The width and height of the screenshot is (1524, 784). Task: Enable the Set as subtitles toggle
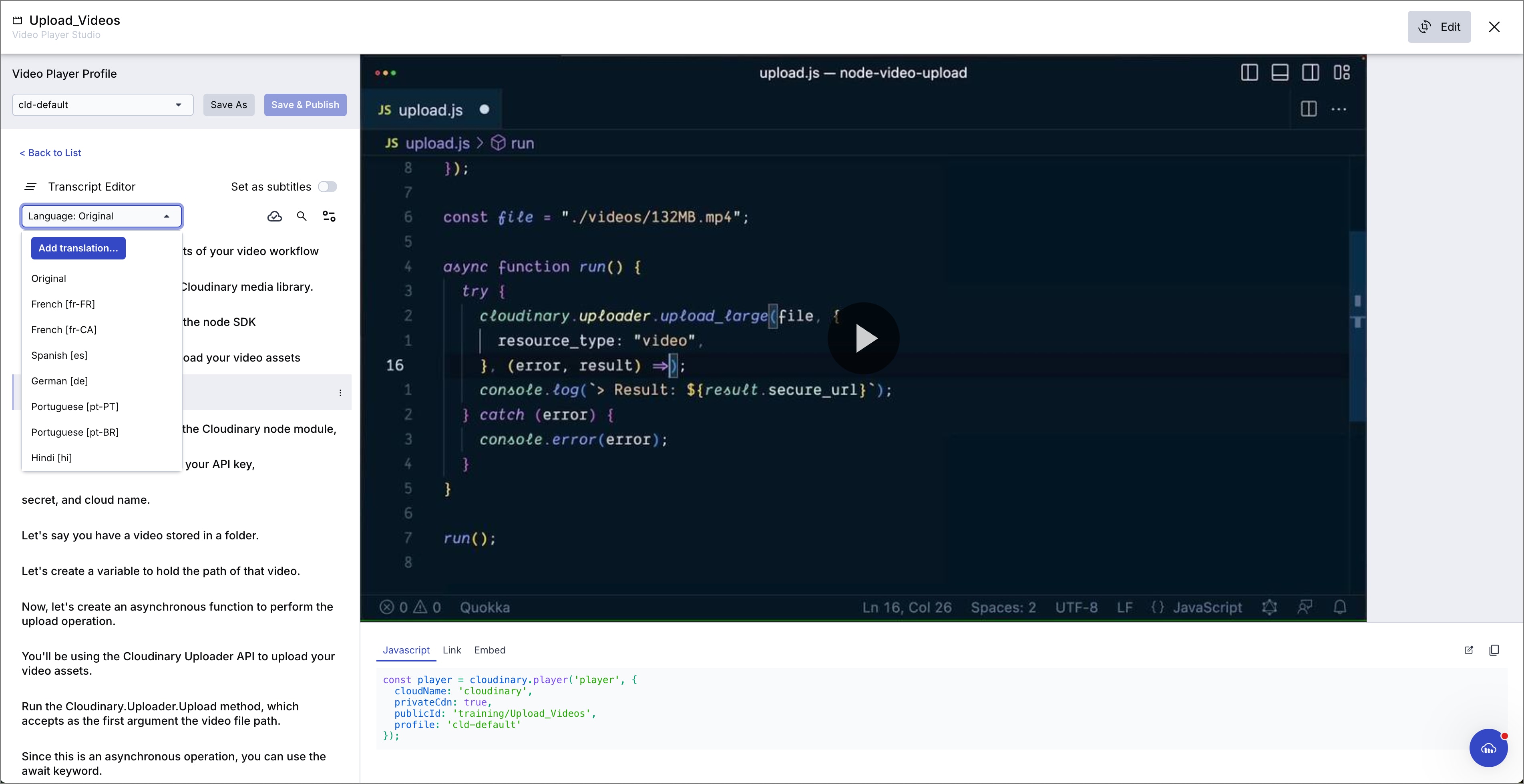coord(327,186)
